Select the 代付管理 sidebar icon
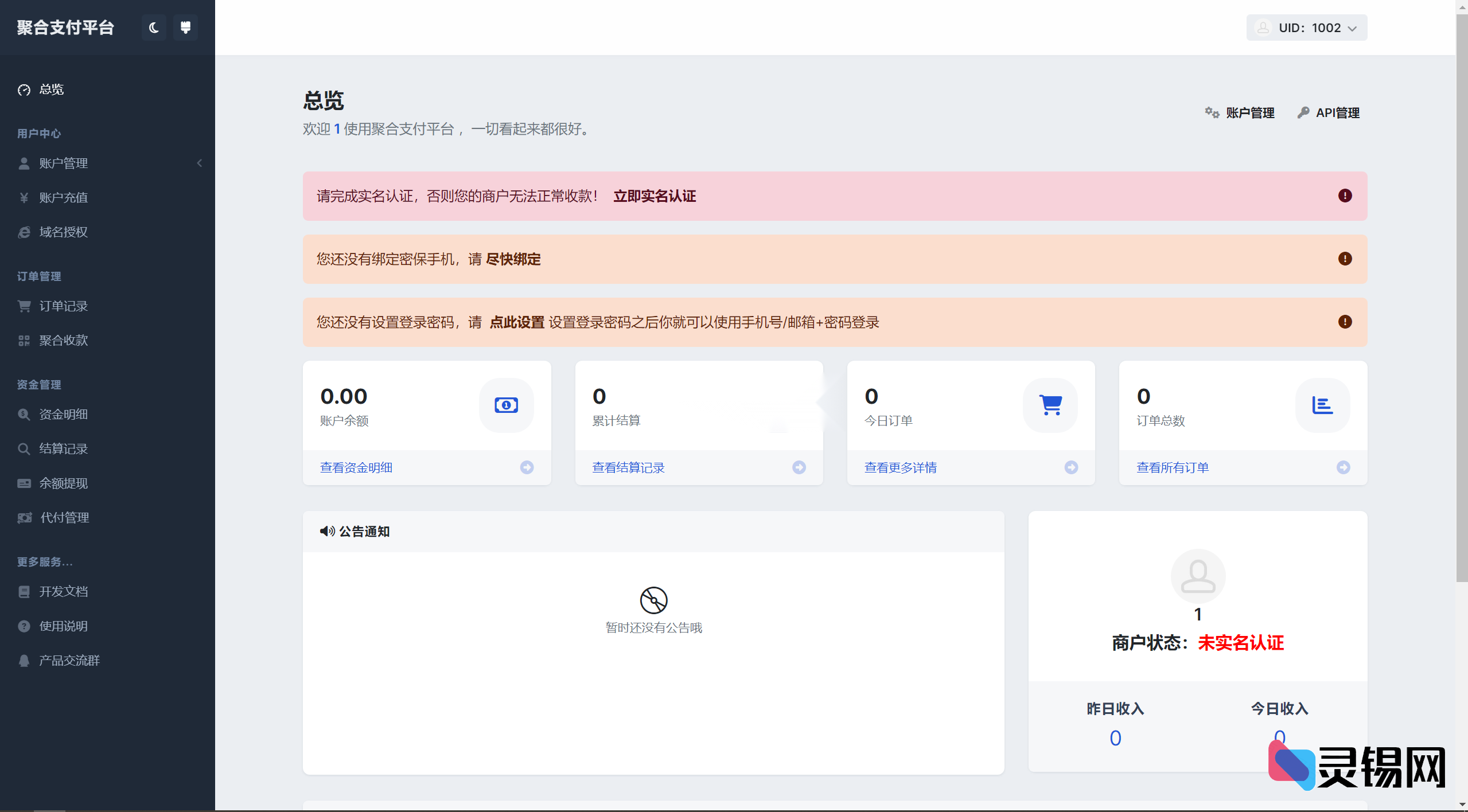The image size is (1468, 812). coord(24,517)
